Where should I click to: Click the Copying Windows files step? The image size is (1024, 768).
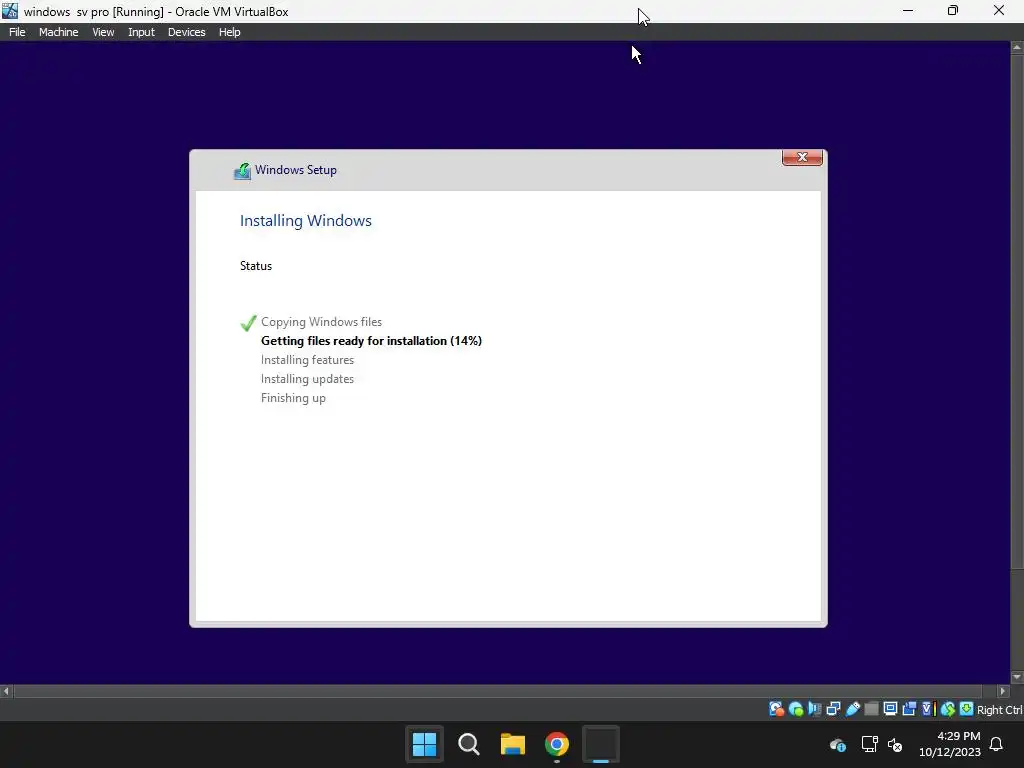[x=321, y=322]
